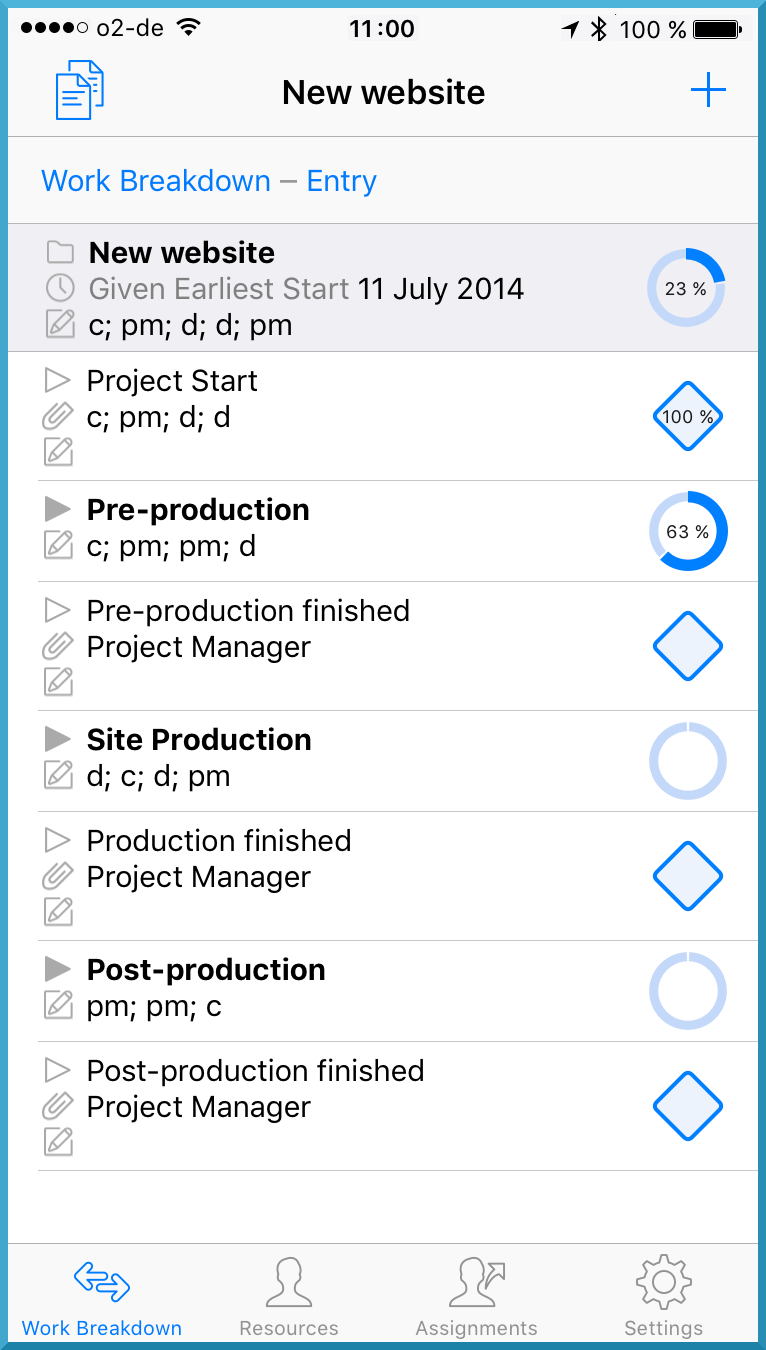Select the bold New website entry title

[182, 252]
